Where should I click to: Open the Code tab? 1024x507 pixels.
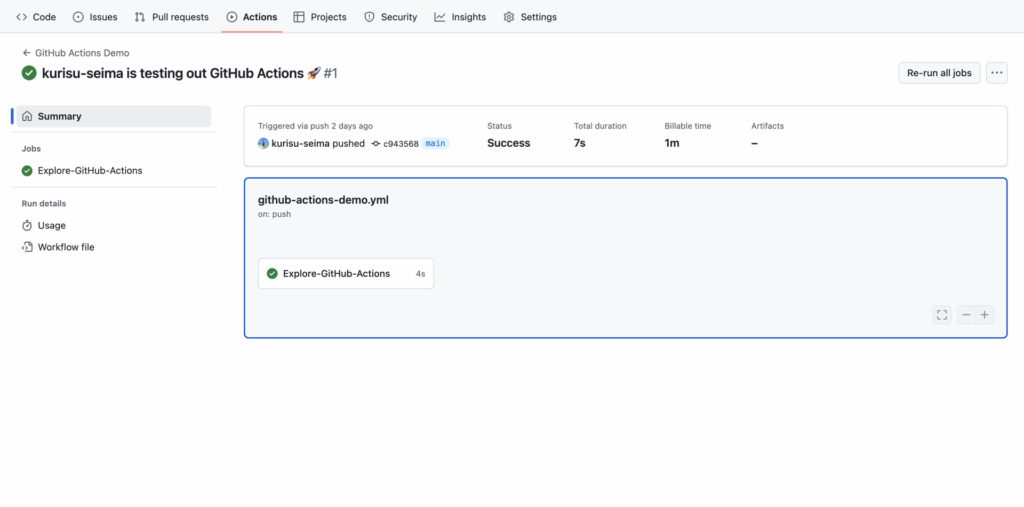pos(36,17)
